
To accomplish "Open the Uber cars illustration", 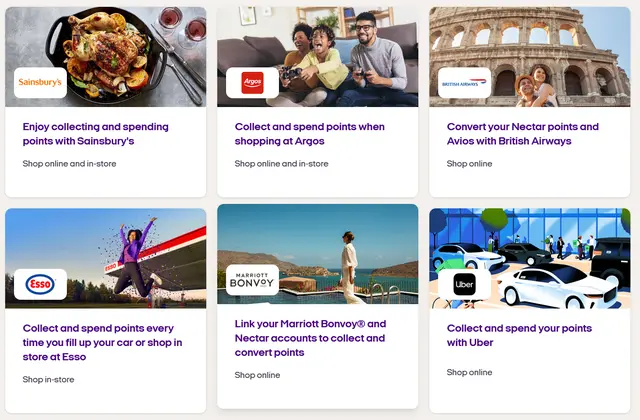I will [530, 258].
